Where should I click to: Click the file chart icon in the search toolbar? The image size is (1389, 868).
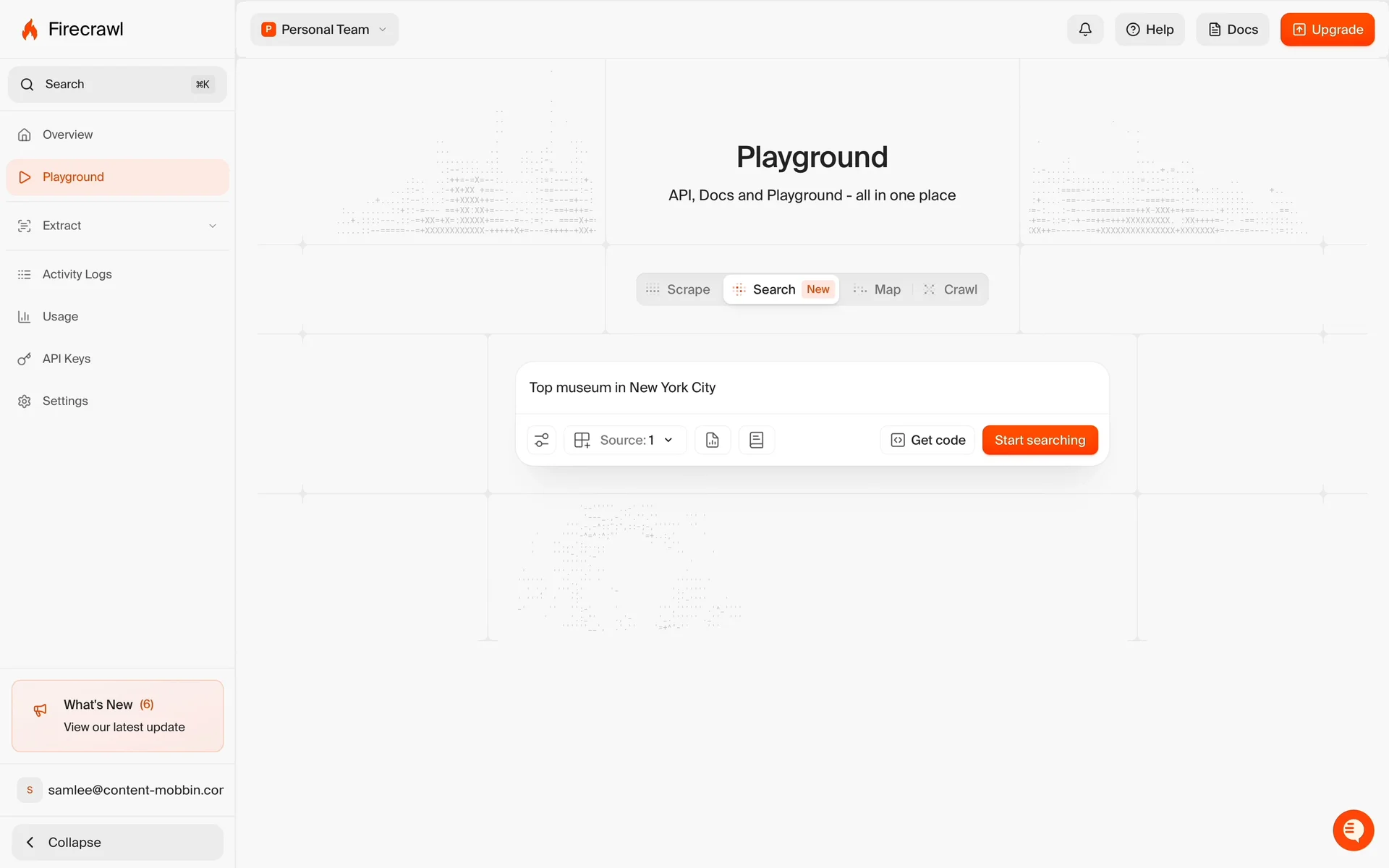pos(713,440)
